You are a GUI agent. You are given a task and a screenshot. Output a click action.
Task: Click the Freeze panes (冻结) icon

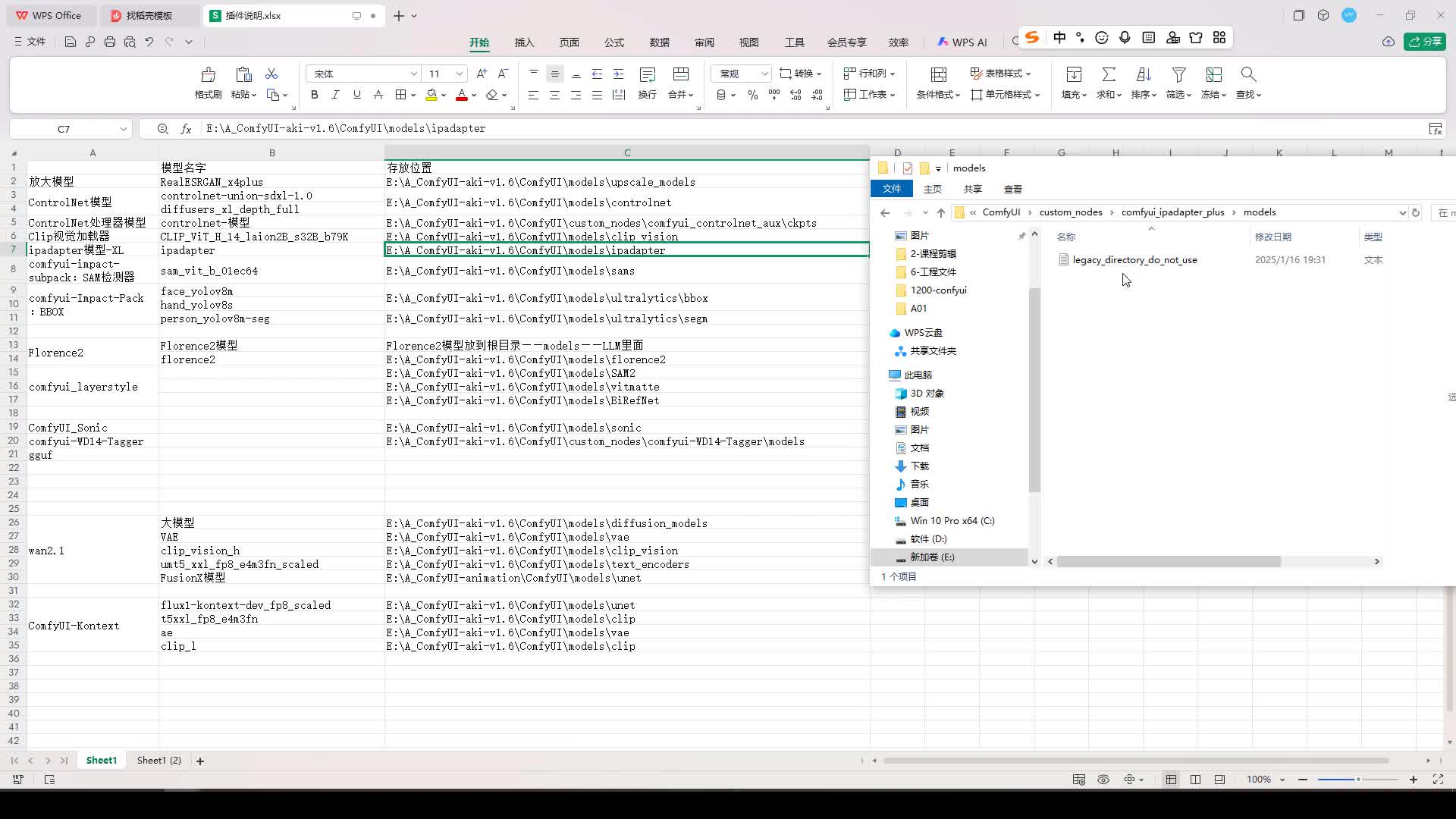(1214, 74)
